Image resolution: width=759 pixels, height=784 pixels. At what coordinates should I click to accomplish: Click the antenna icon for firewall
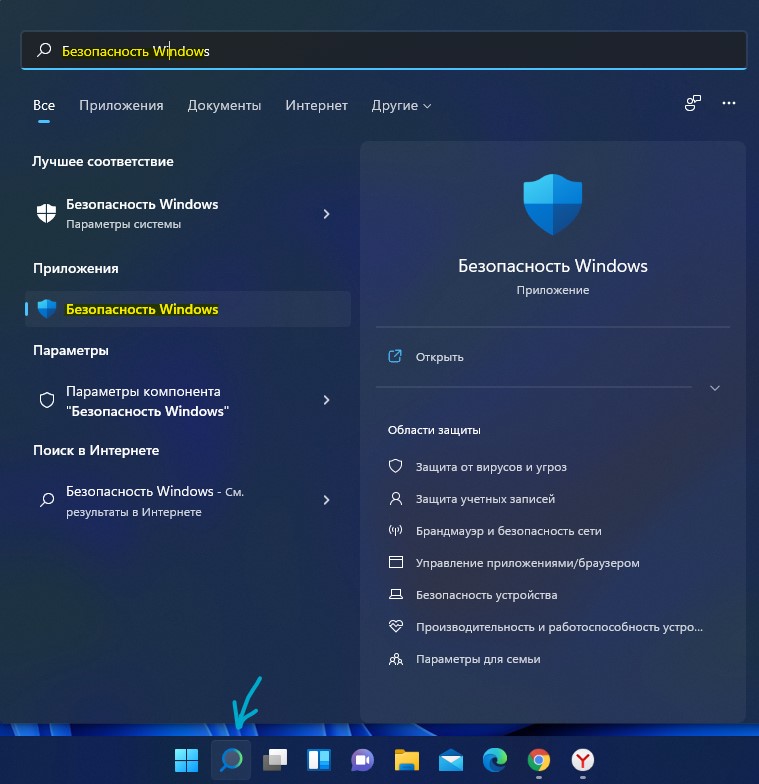click(396, 530)
